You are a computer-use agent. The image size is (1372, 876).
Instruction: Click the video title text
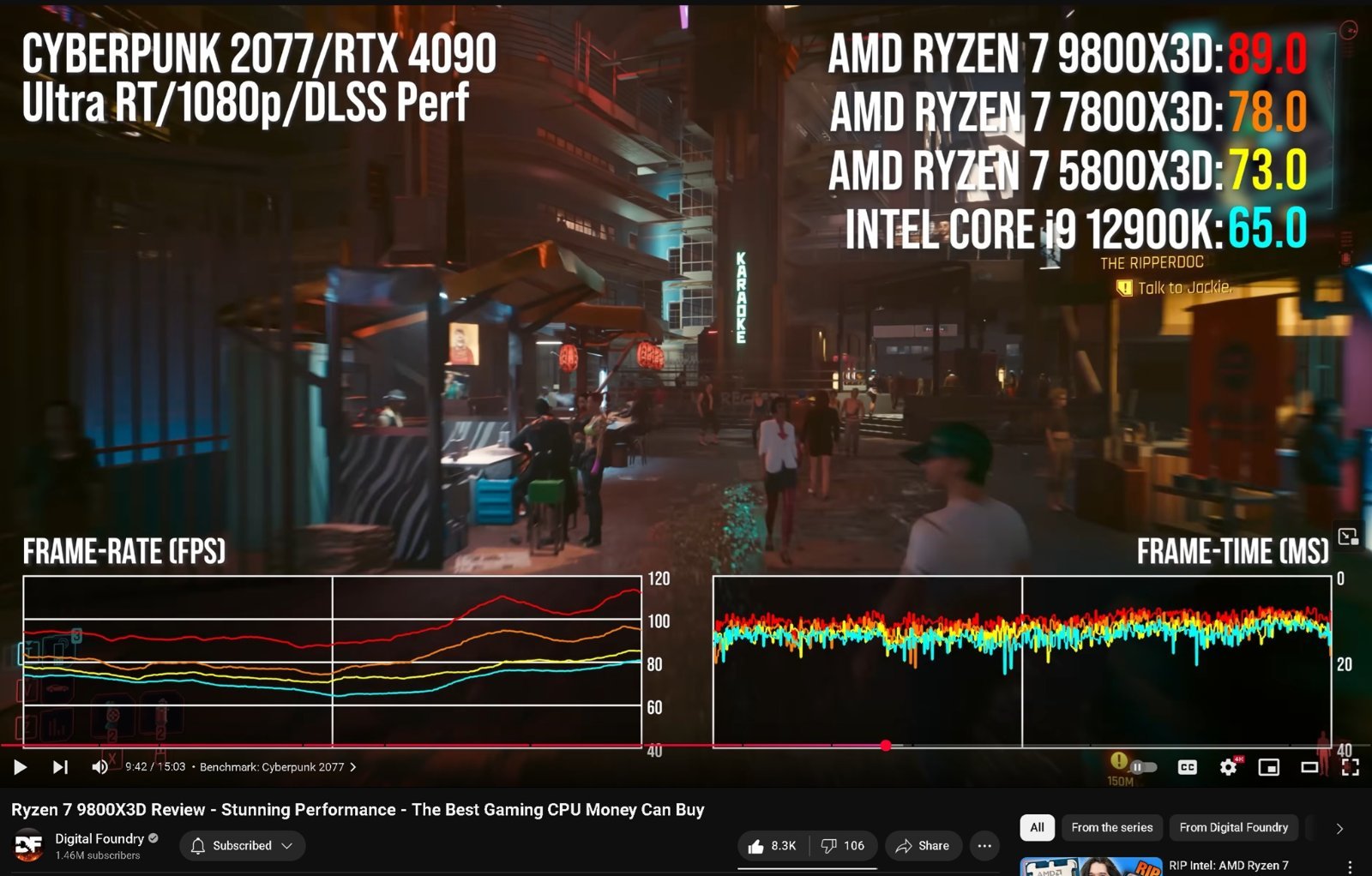tap(358, 810)
